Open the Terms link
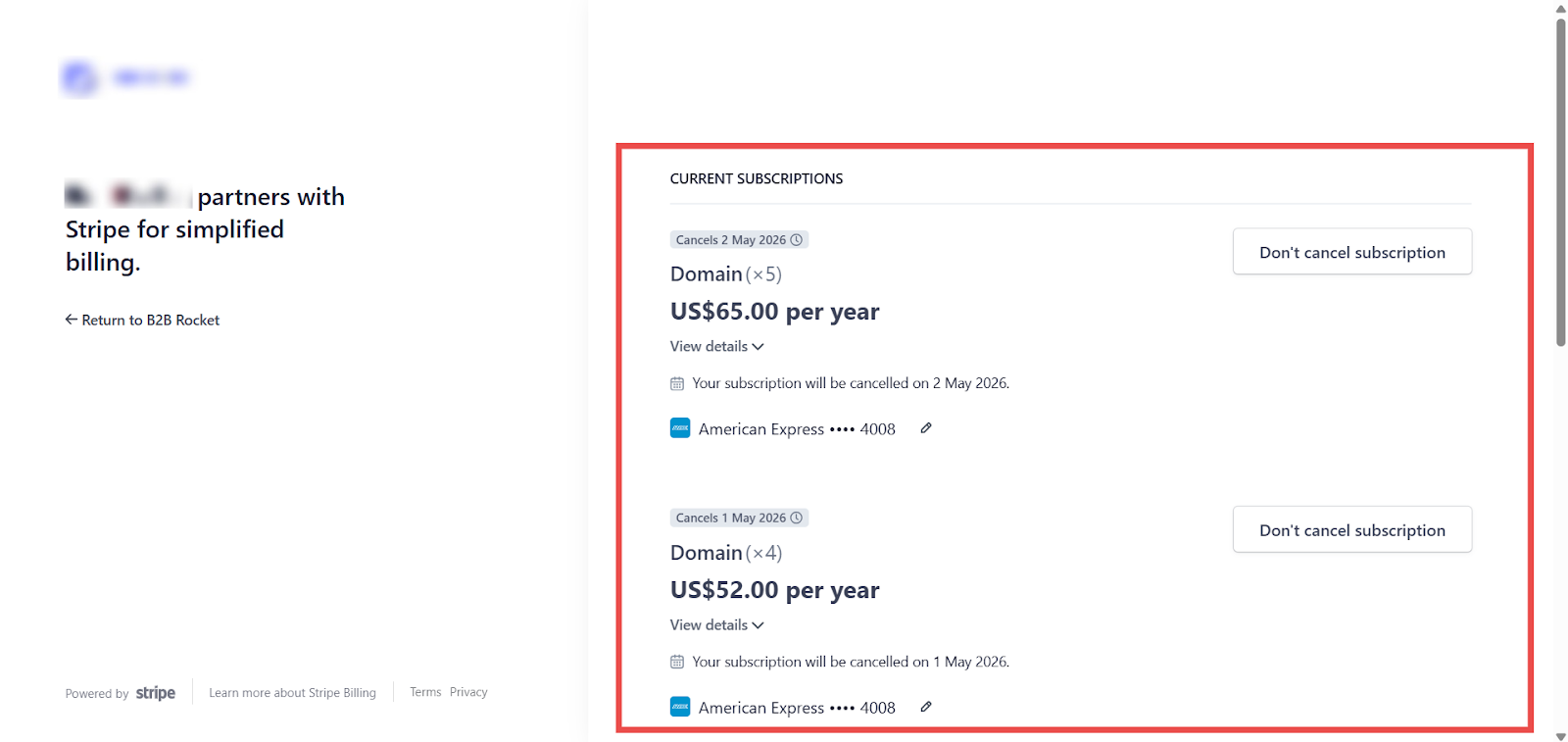This screenshot has width=1568, height=742. tap(425, 692)
